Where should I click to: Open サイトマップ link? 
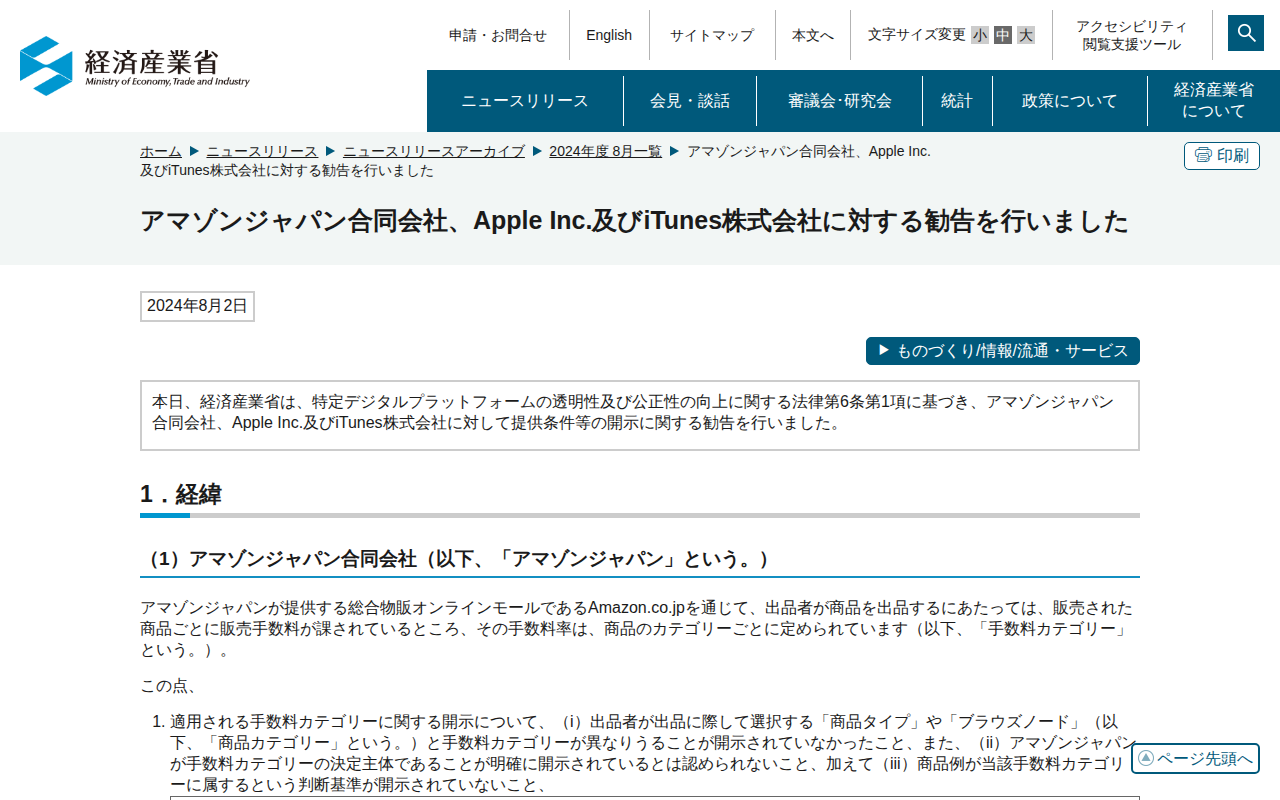tap(712, 35)
